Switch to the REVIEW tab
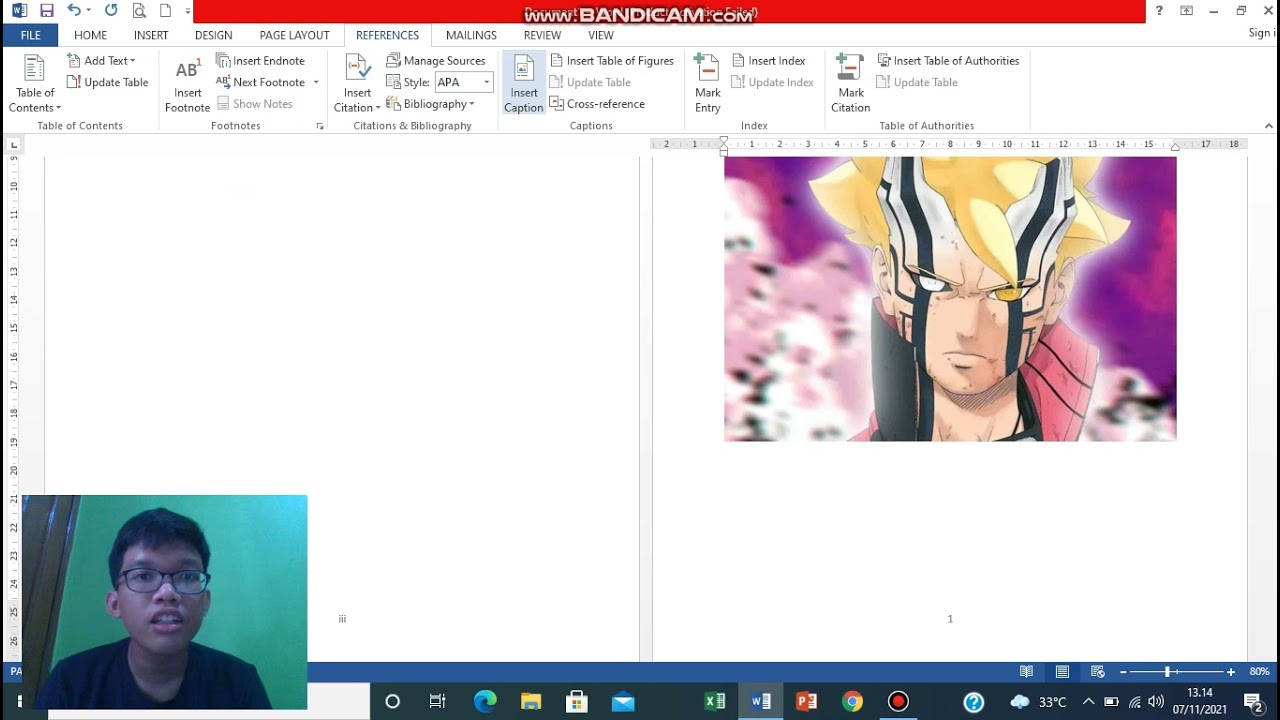Screen dimensions: 1280x720 point(542,35)
